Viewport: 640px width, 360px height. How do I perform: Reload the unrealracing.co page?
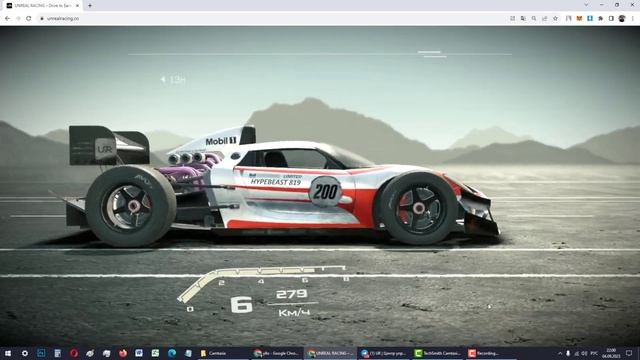pyautogui.click(x=29, y=18)
